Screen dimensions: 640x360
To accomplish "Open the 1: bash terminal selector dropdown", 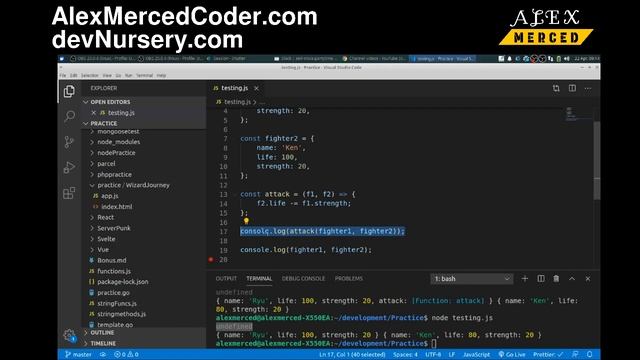I will [471, 278].
